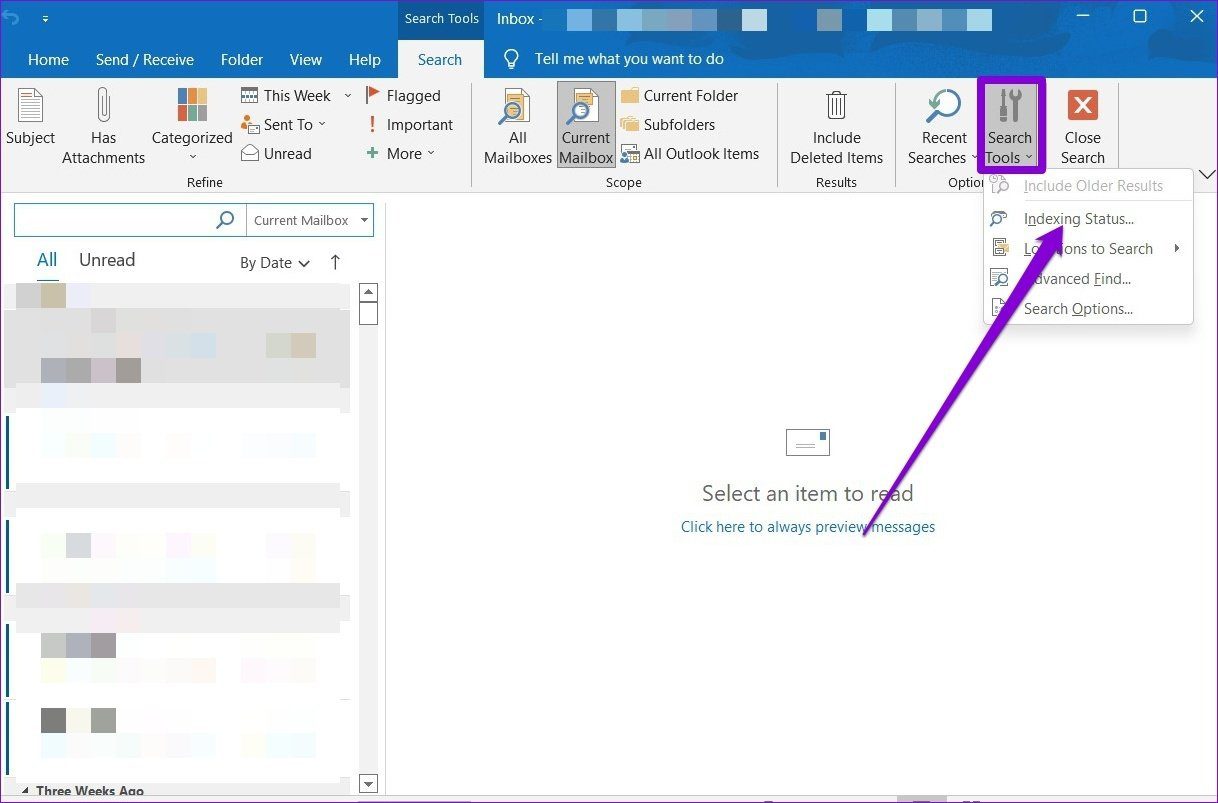Select the Search ribbon tab

440,59
